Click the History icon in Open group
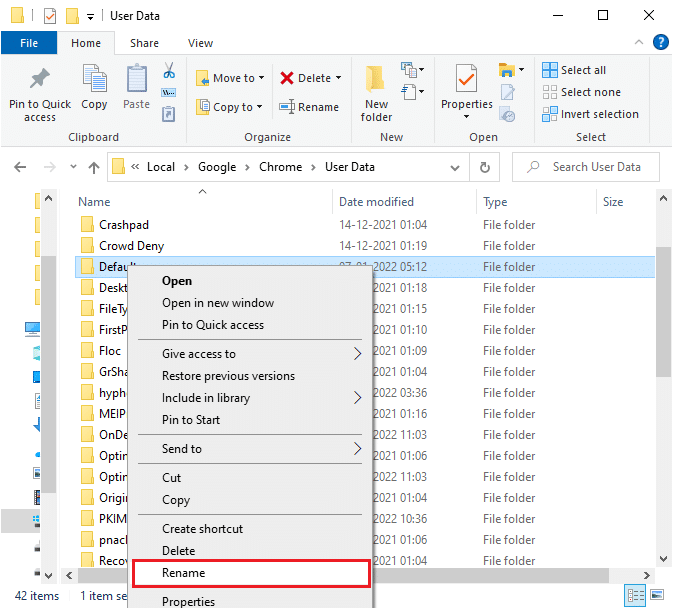Image resolution: width=673 pixels, height=608 pixels. click(507, 115)
